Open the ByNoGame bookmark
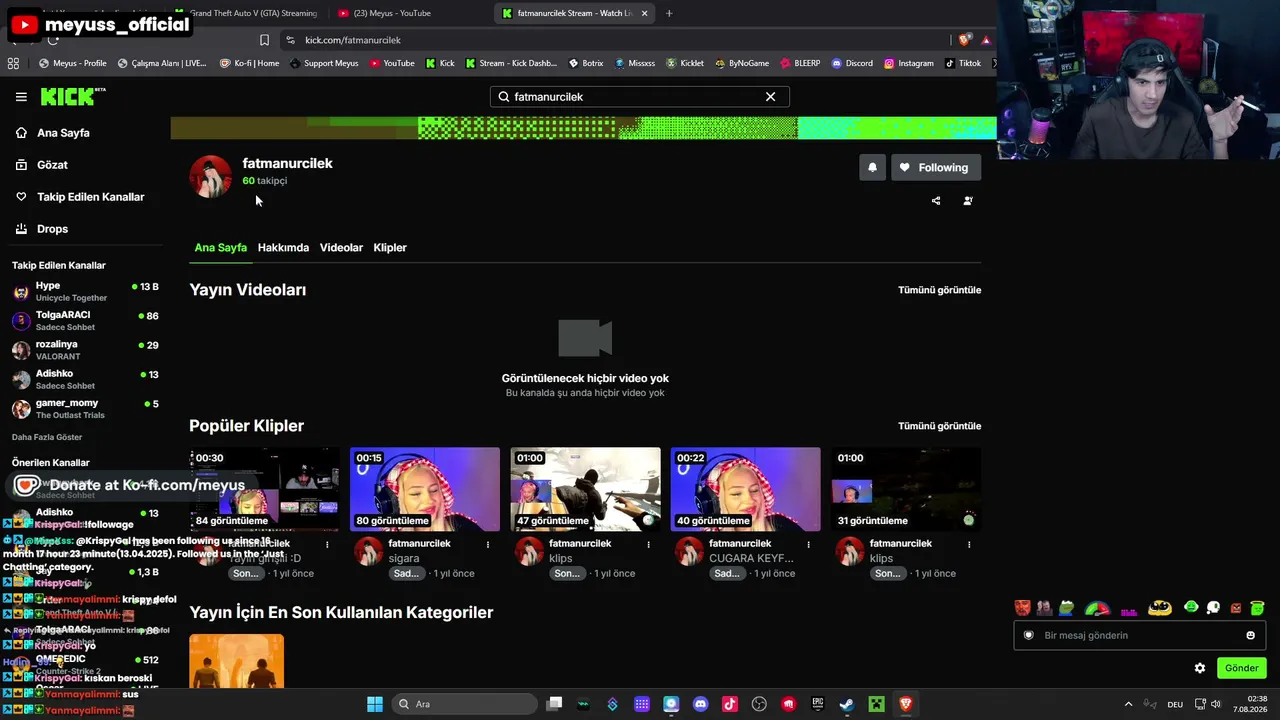1280x720 pixels. [x=742, y=63]
